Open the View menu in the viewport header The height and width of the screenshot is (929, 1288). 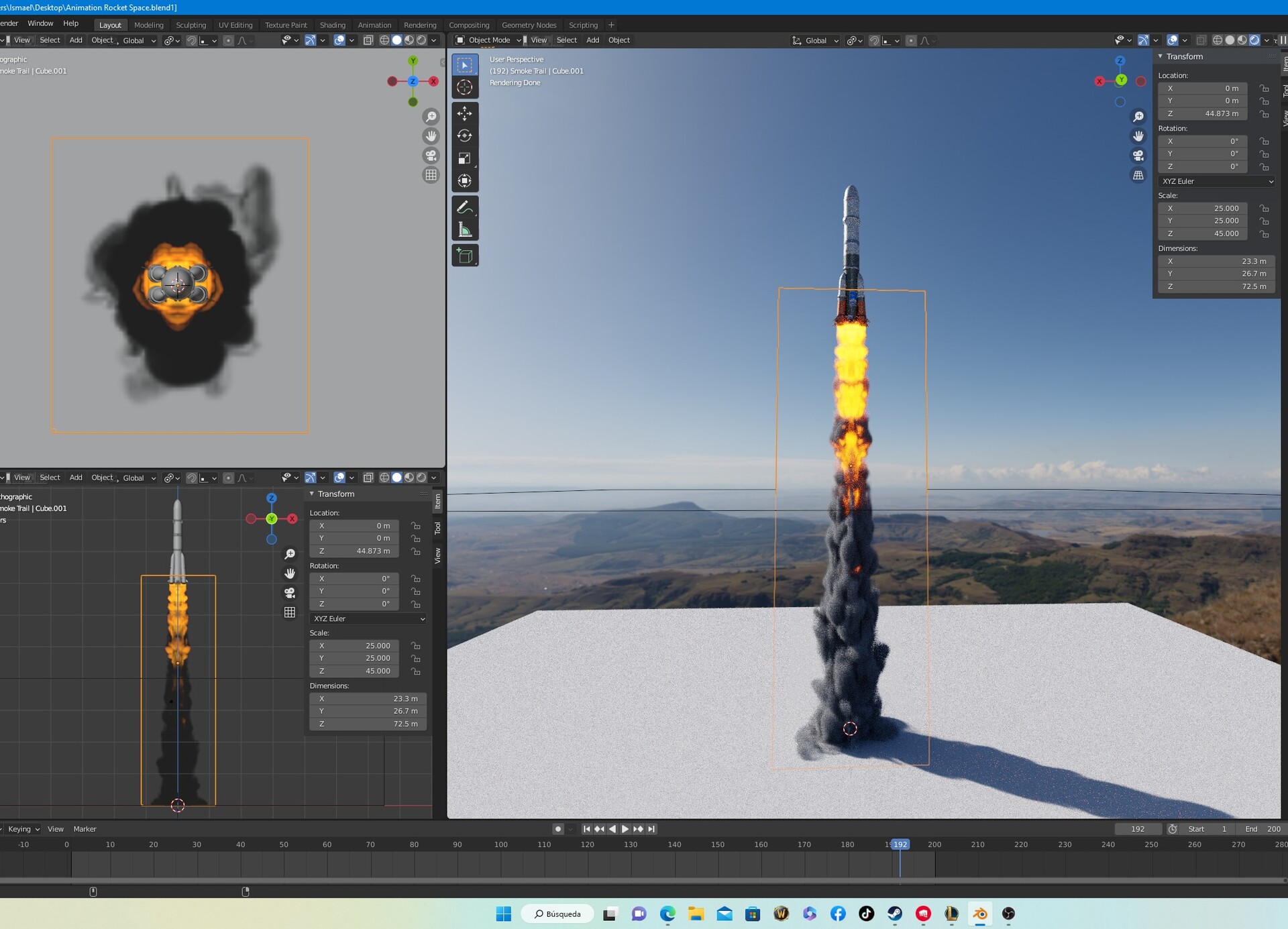coord(539,40)
